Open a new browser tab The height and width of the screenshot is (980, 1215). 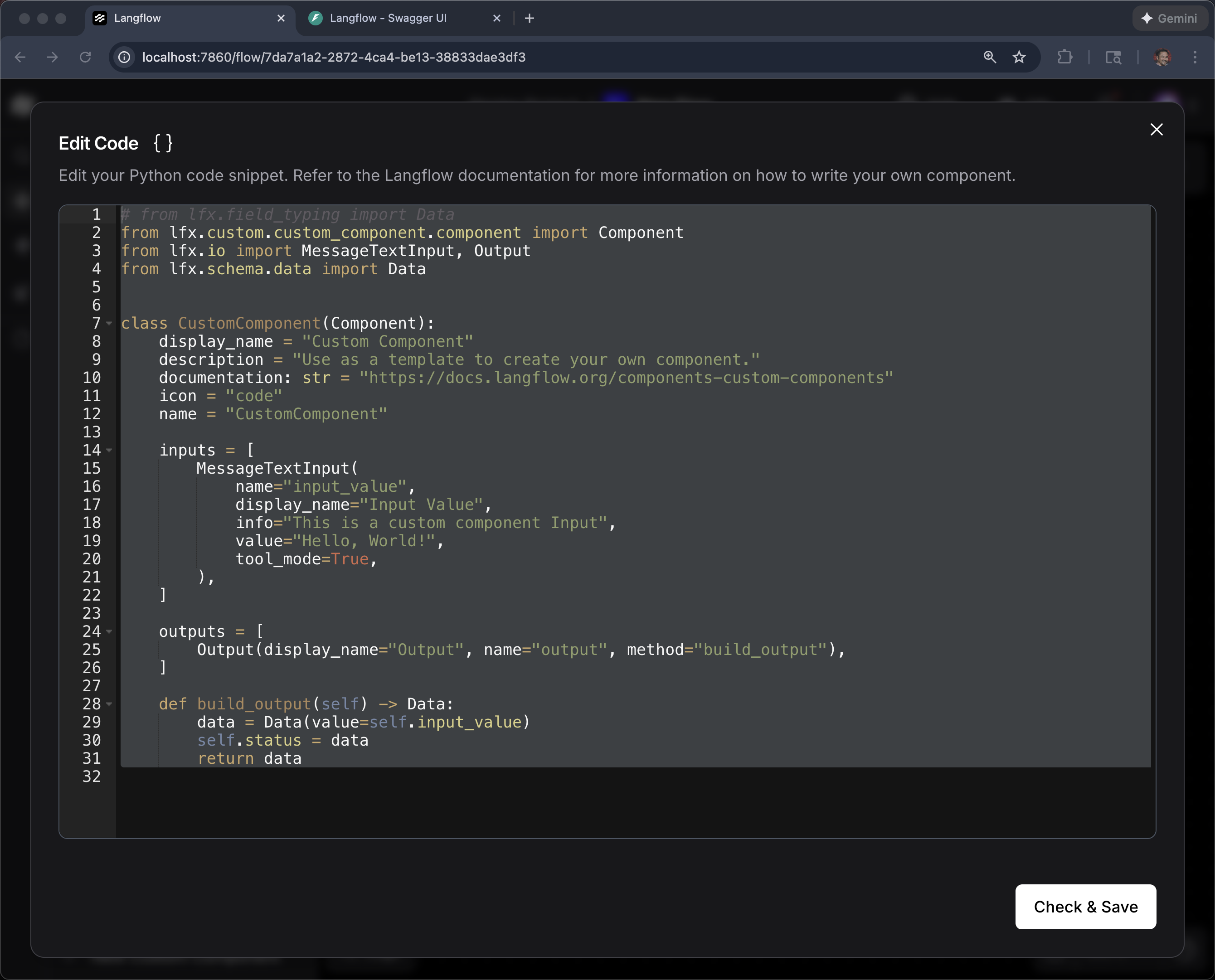[529, 18]
